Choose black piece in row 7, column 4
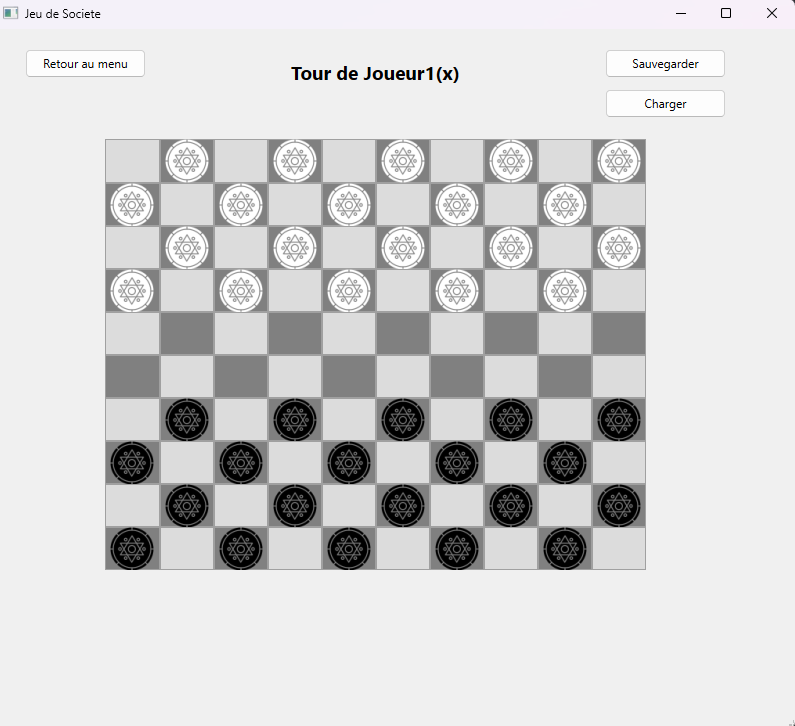The height and width of the screenshot is (726, 795). (x=295, y=420)
